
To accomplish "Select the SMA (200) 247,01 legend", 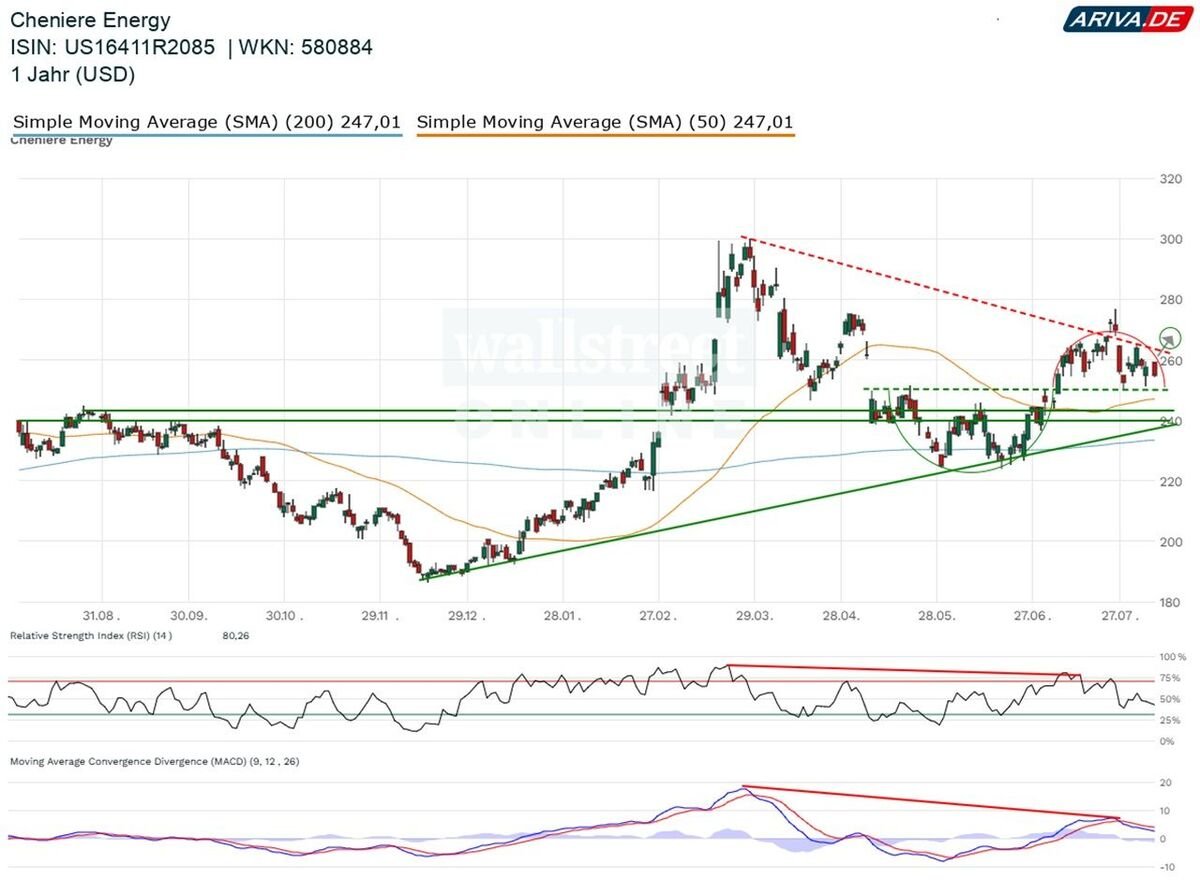I will (207, 123).
